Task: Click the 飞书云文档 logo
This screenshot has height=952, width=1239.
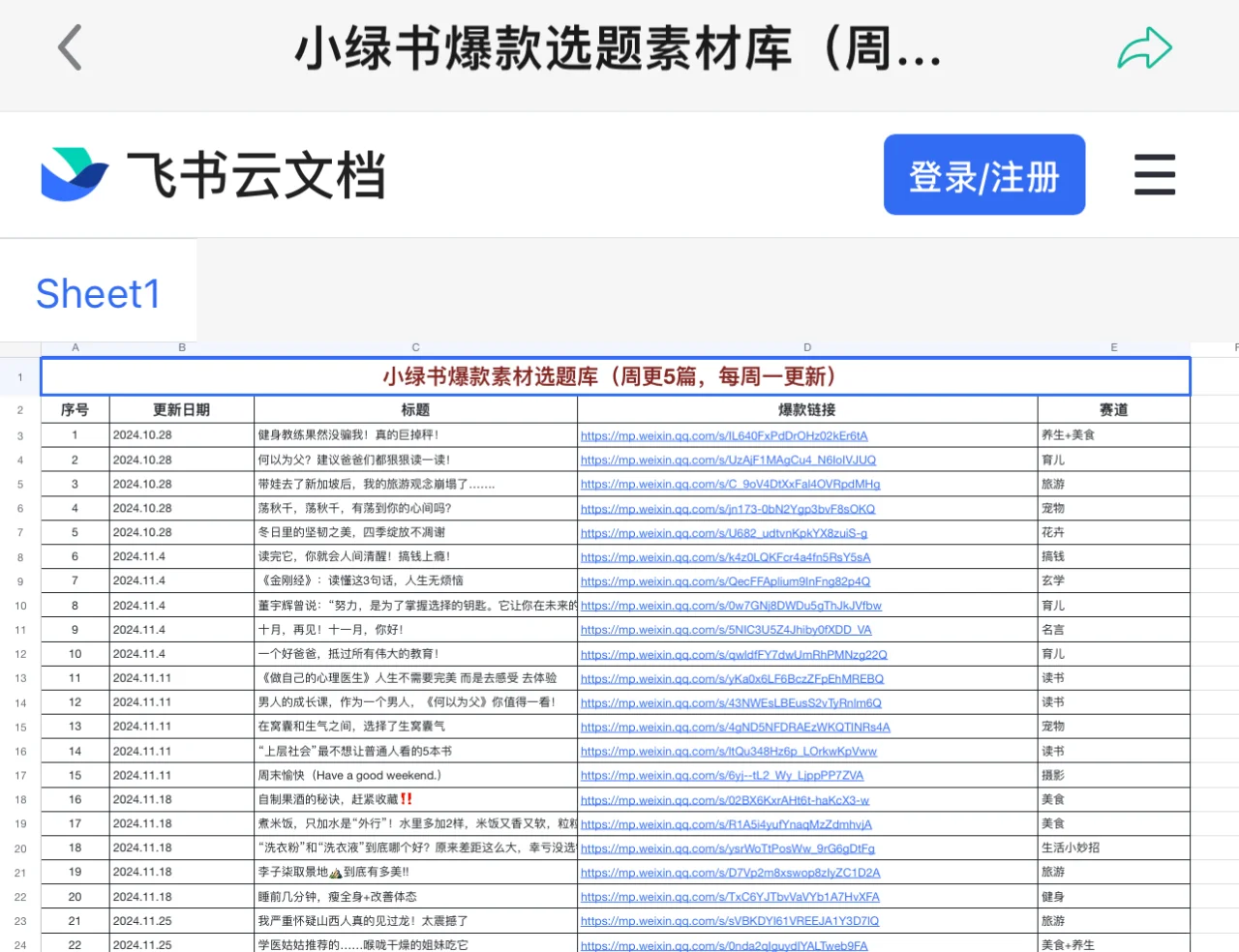Action: pyautogui.click(x=213, y=175)
